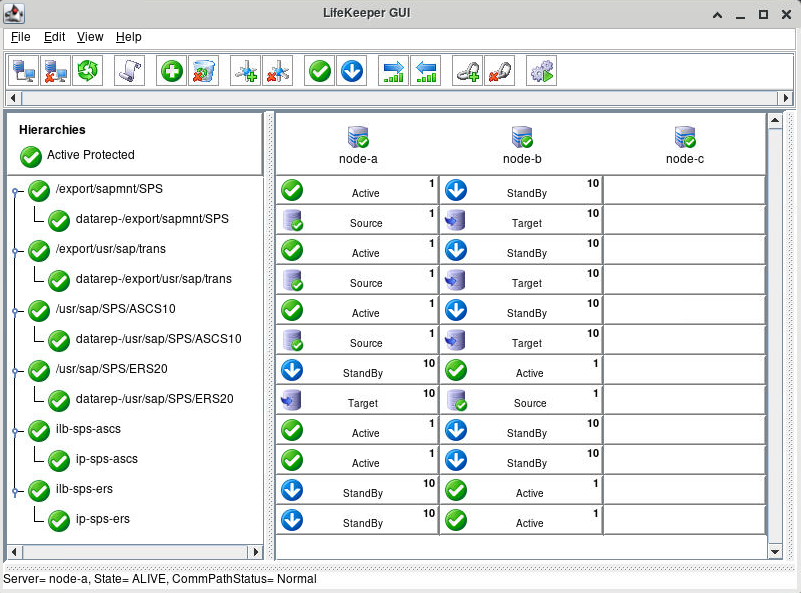Select datarep-/export/usr/sap/trans resource
The width and height of the screenshot is (801, 593).
pos(154,279)
